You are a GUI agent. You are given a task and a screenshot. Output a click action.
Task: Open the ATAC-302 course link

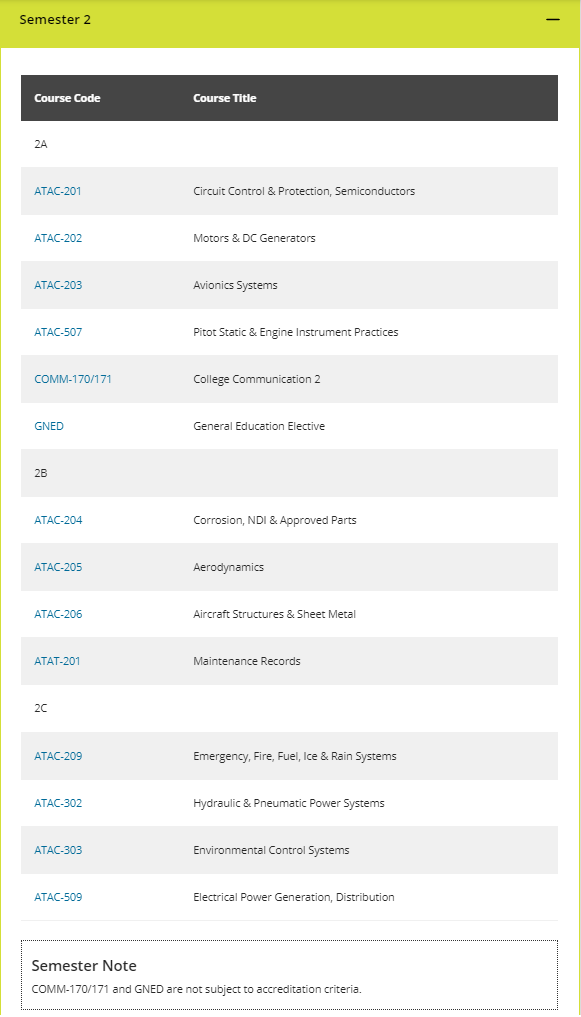pos(58,803)
